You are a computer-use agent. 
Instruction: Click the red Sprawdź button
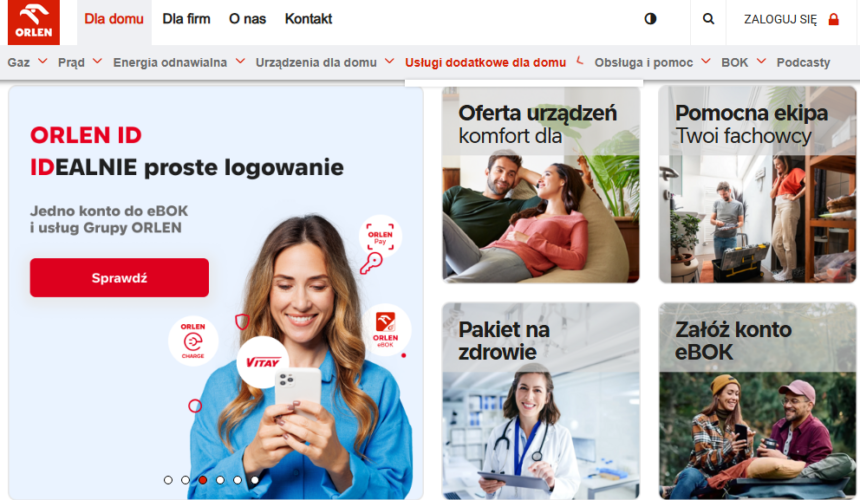click(120, 278)
